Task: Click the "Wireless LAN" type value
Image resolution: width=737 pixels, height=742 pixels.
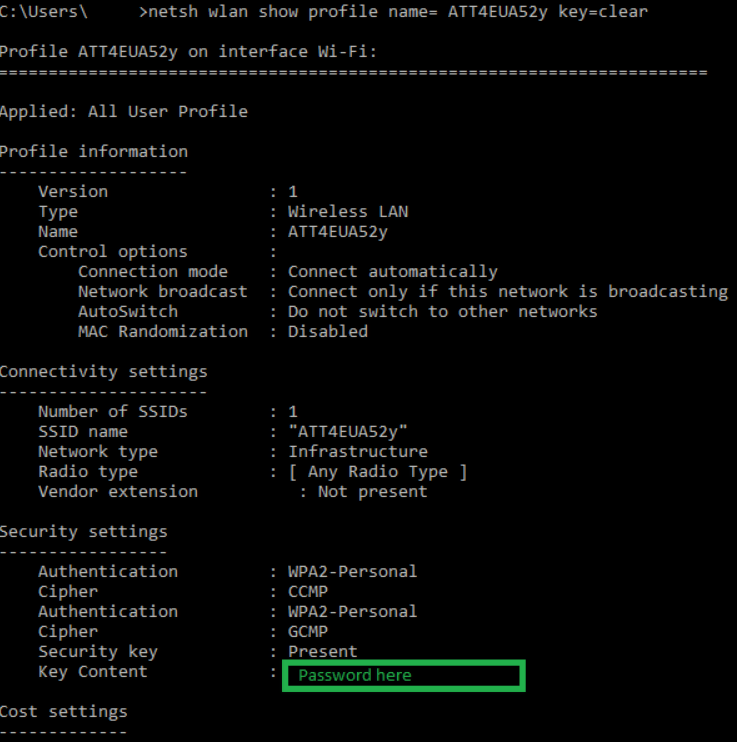Action: (x=347, y=211)
